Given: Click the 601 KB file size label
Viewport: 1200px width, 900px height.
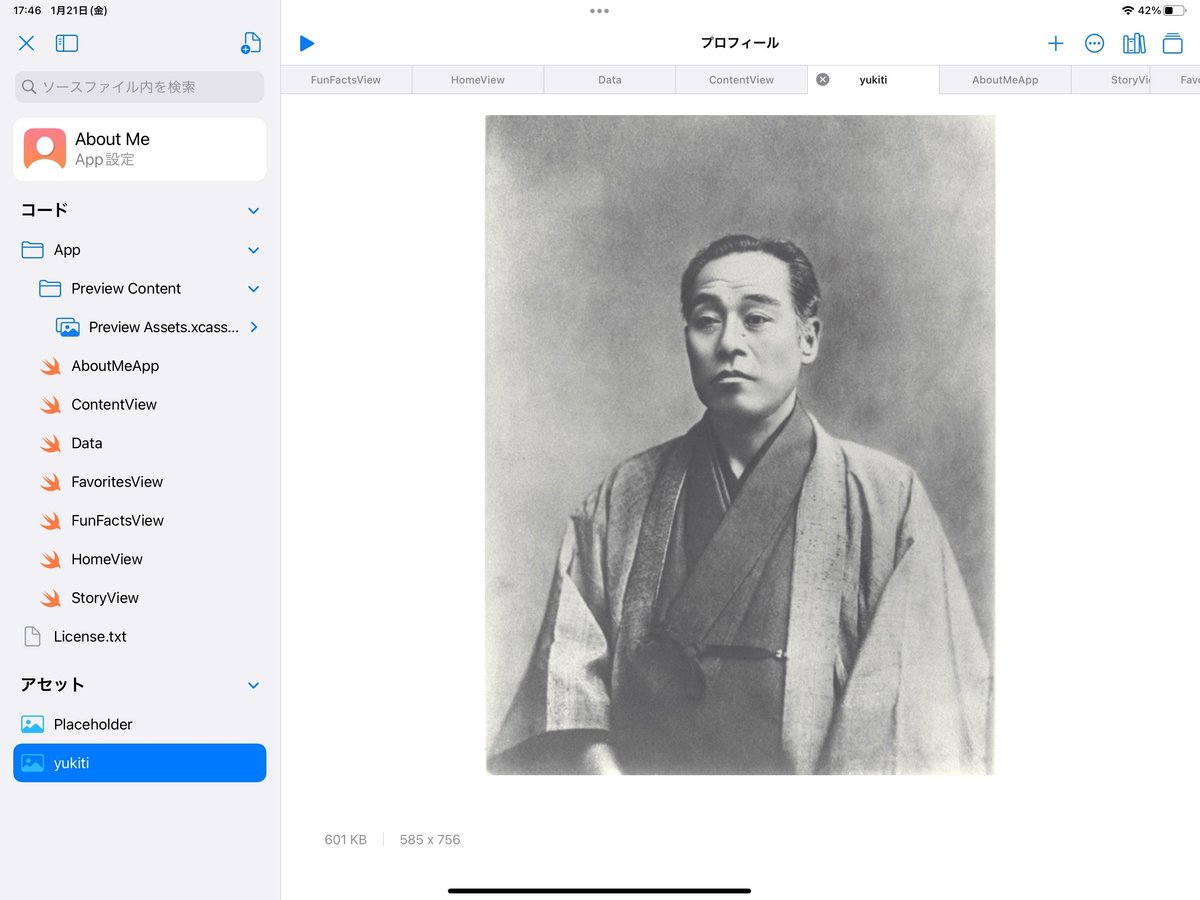Looking at the screenshot, I should (x=345, y=840).
